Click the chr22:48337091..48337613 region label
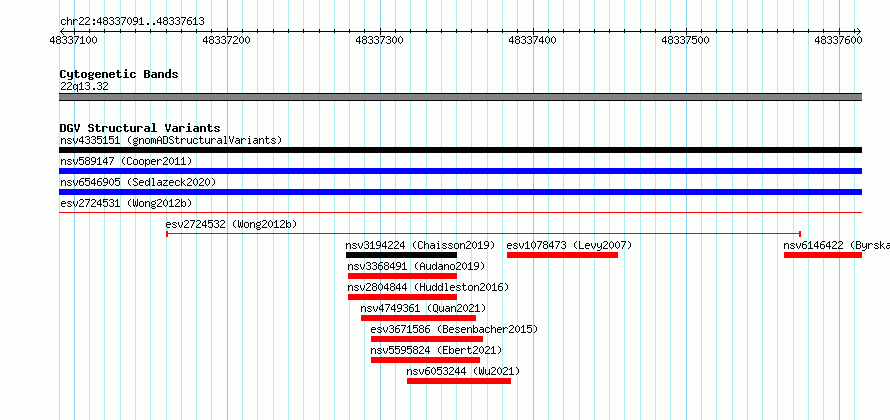The width and height of the screenshot is (890, 420). click(132, 22)
